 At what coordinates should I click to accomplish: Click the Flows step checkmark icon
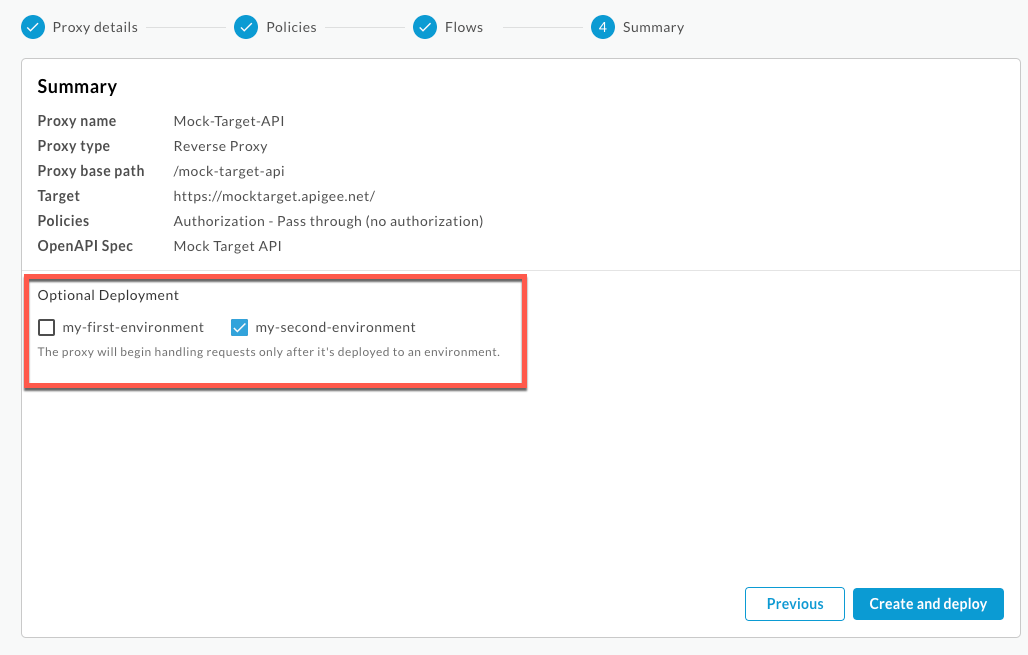425,27
